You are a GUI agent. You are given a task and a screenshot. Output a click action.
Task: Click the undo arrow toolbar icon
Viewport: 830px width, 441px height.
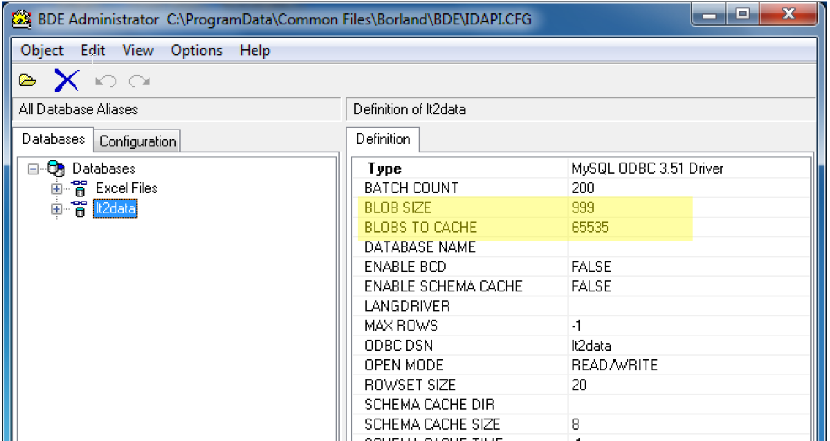[x=103, y=79]
